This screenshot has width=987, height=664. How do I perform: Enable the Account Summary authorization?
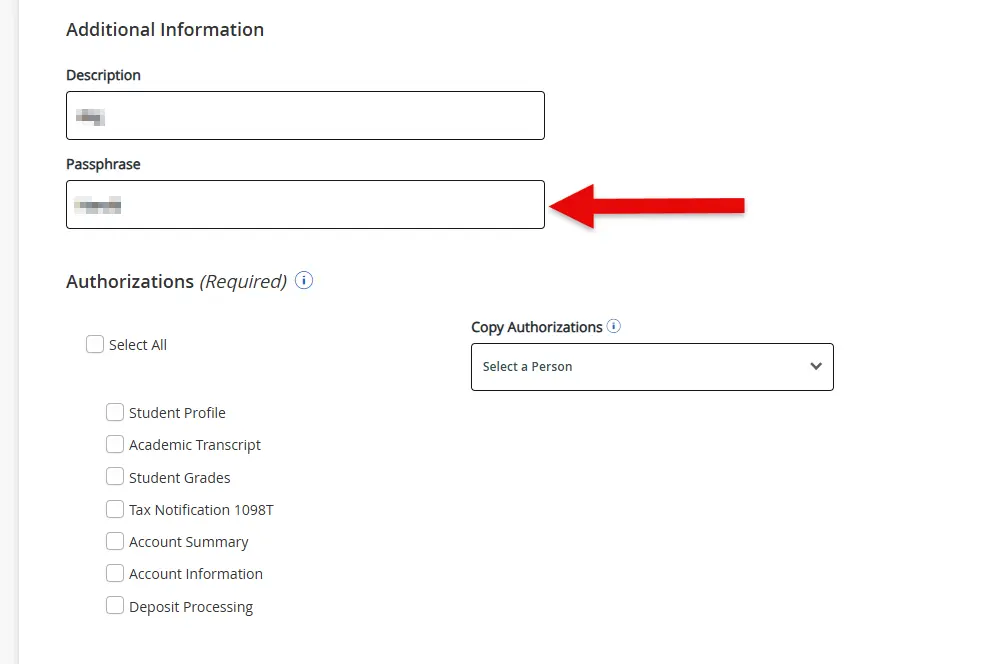(115, 541)
